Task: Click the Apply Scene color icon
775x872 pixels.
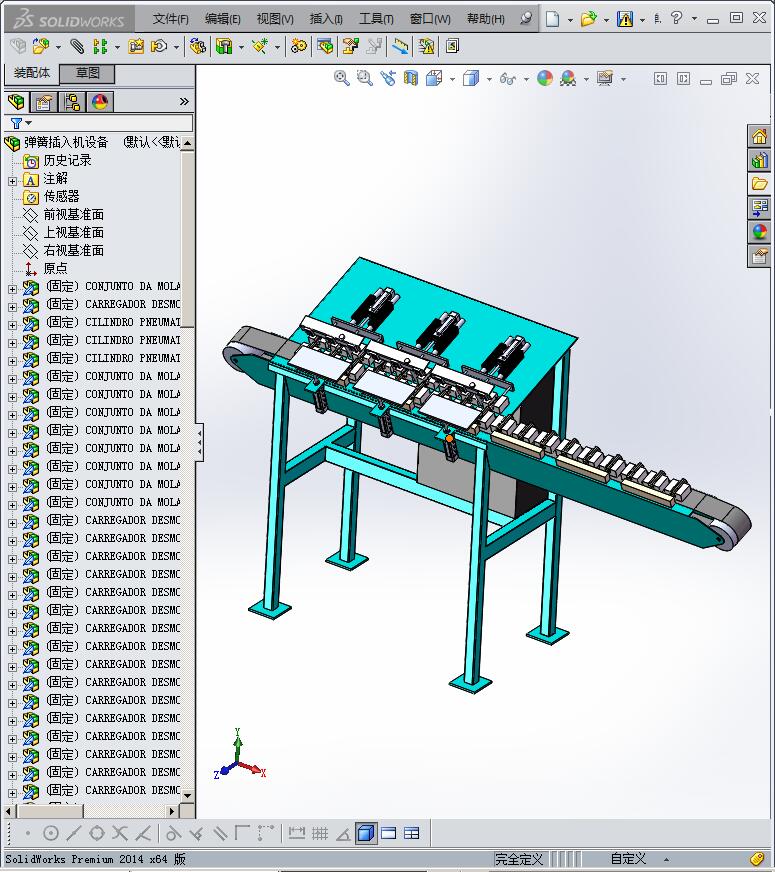Action: pyautogui.click(x=568, y=78)
